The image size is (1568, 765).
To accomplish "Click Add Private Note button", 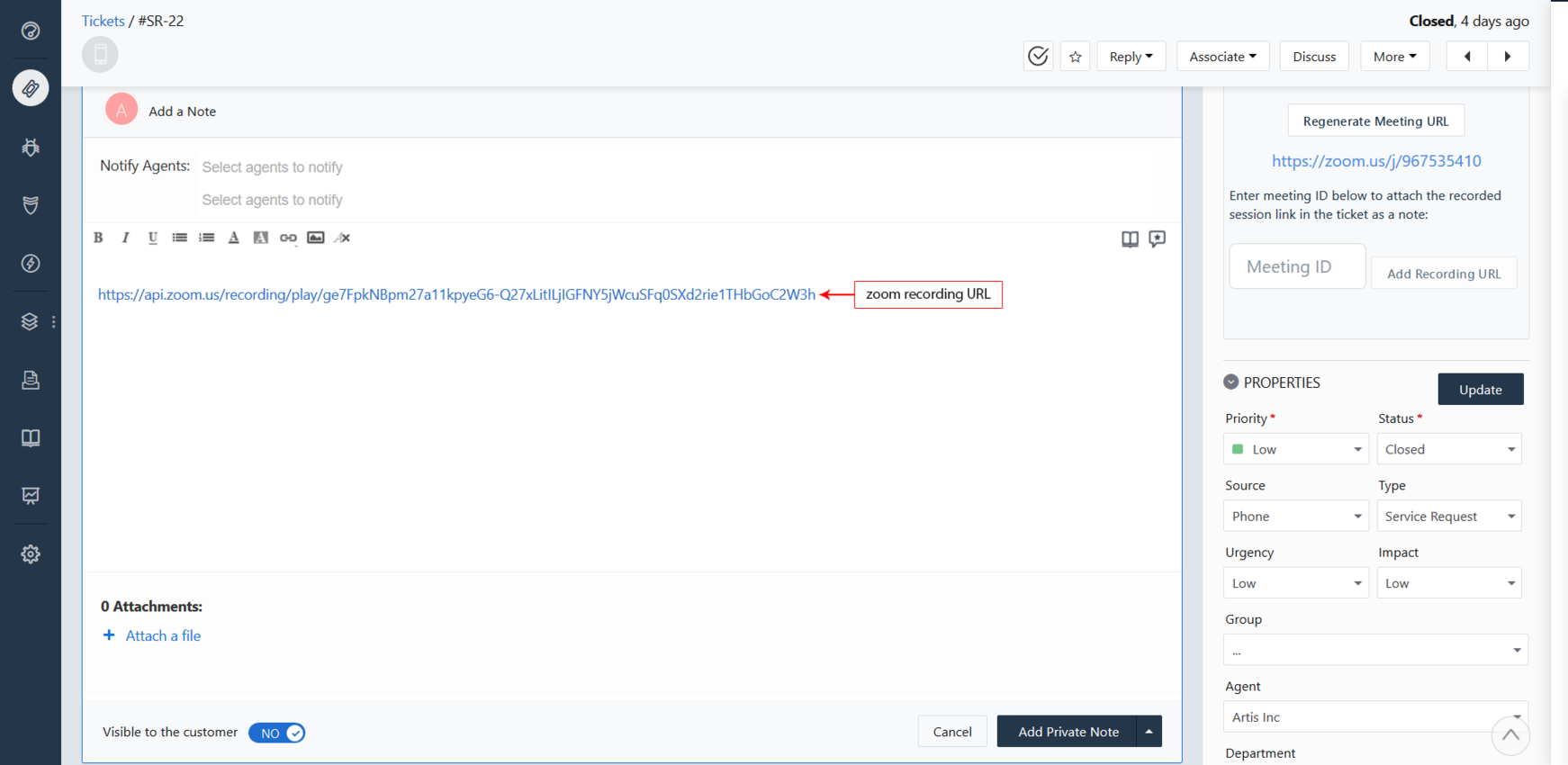I will pos(1068,731).
